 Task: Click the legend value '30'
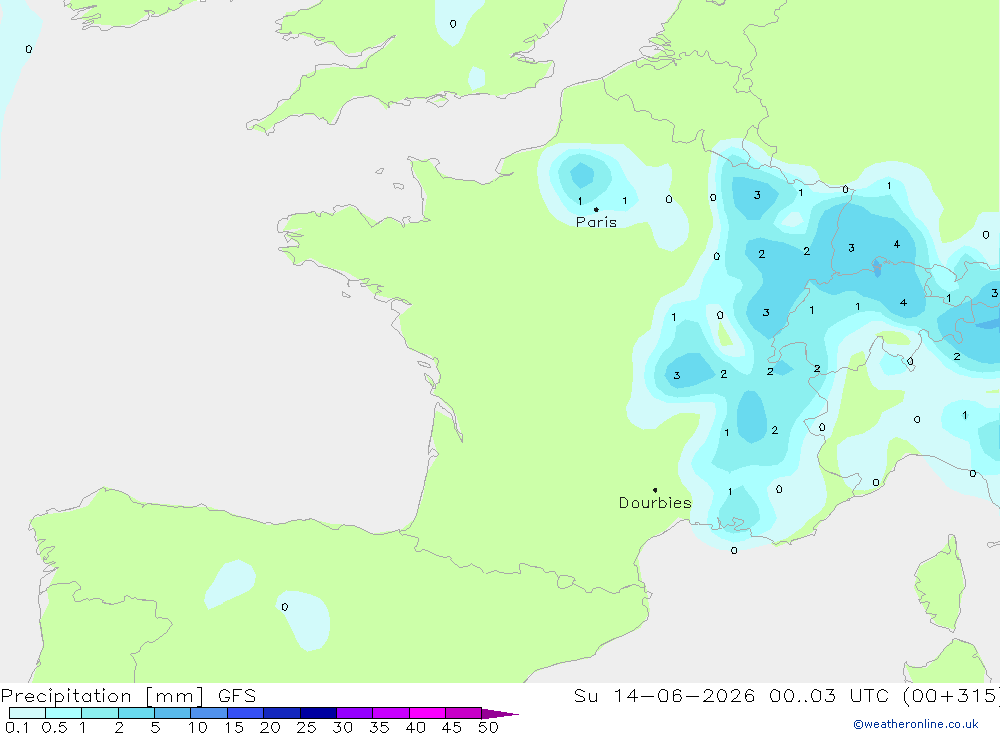click(342, 727)
